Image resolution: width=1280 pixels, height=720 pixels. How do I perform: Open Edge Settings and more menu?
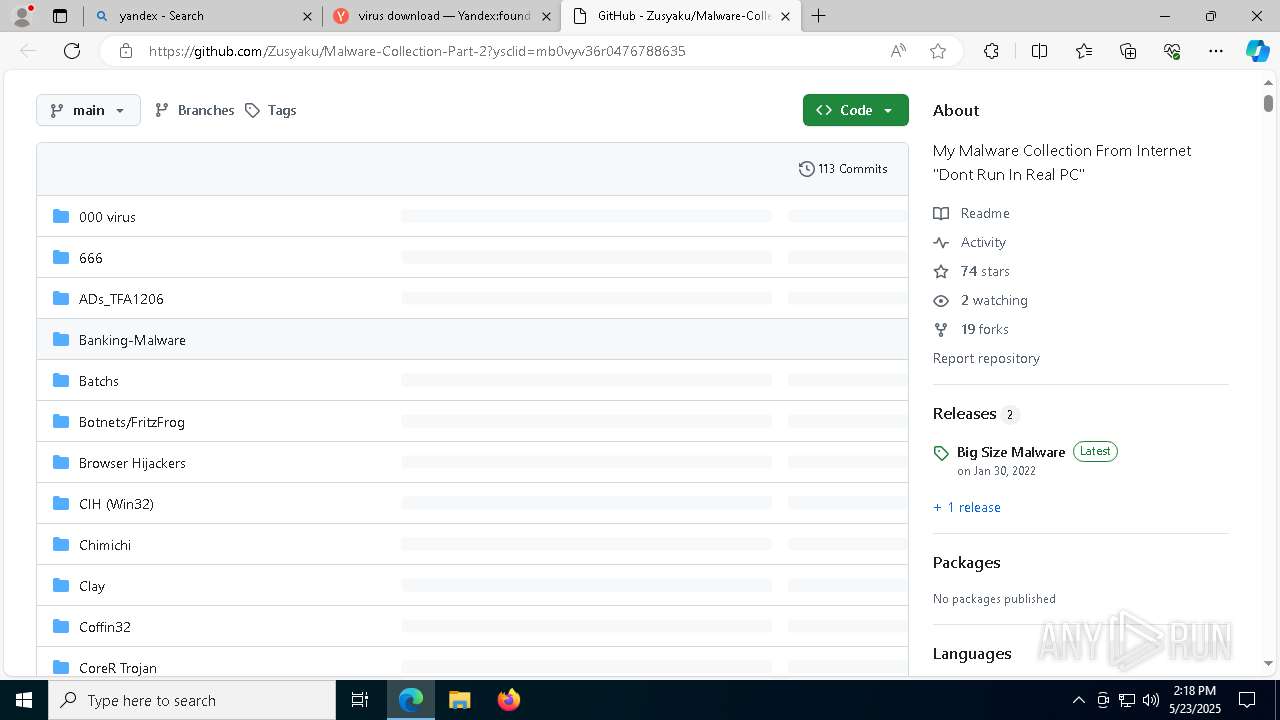click(1216, 51)
